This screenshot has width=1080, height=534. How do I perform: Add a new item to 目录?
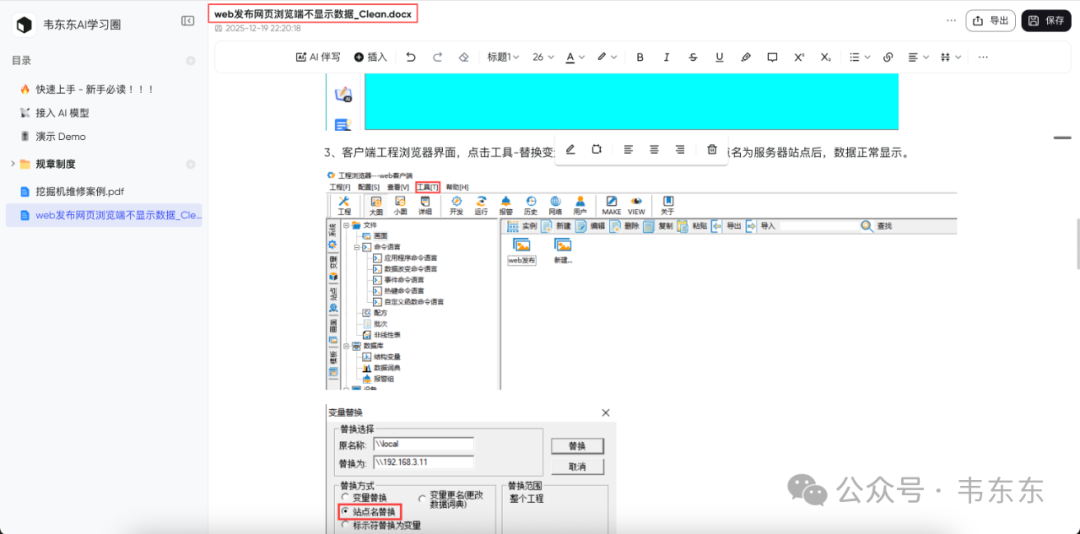pos(191,61)
